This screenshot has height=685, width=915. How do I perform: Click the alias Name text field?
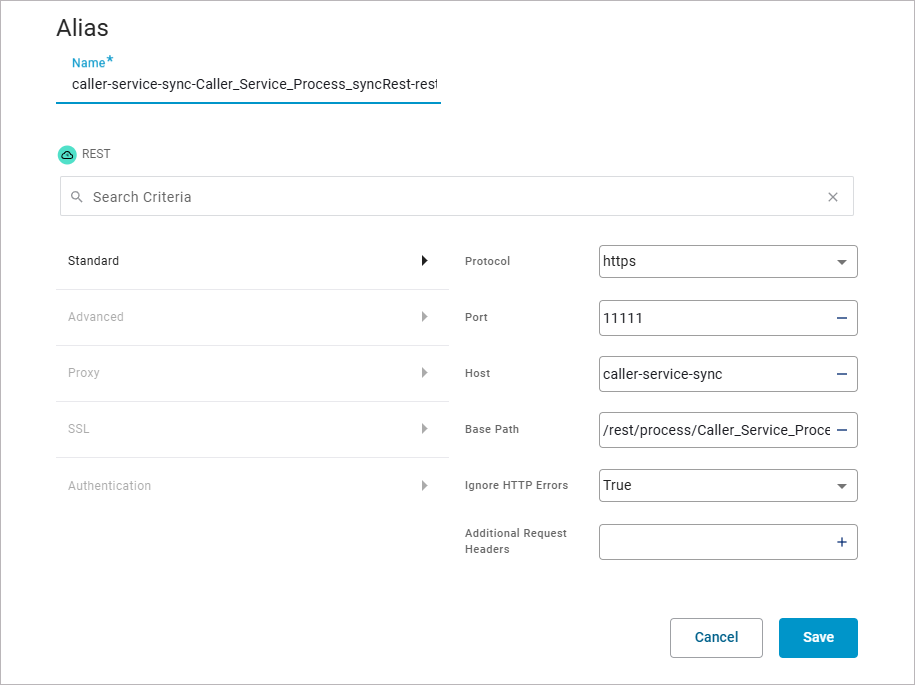point(254,85)
